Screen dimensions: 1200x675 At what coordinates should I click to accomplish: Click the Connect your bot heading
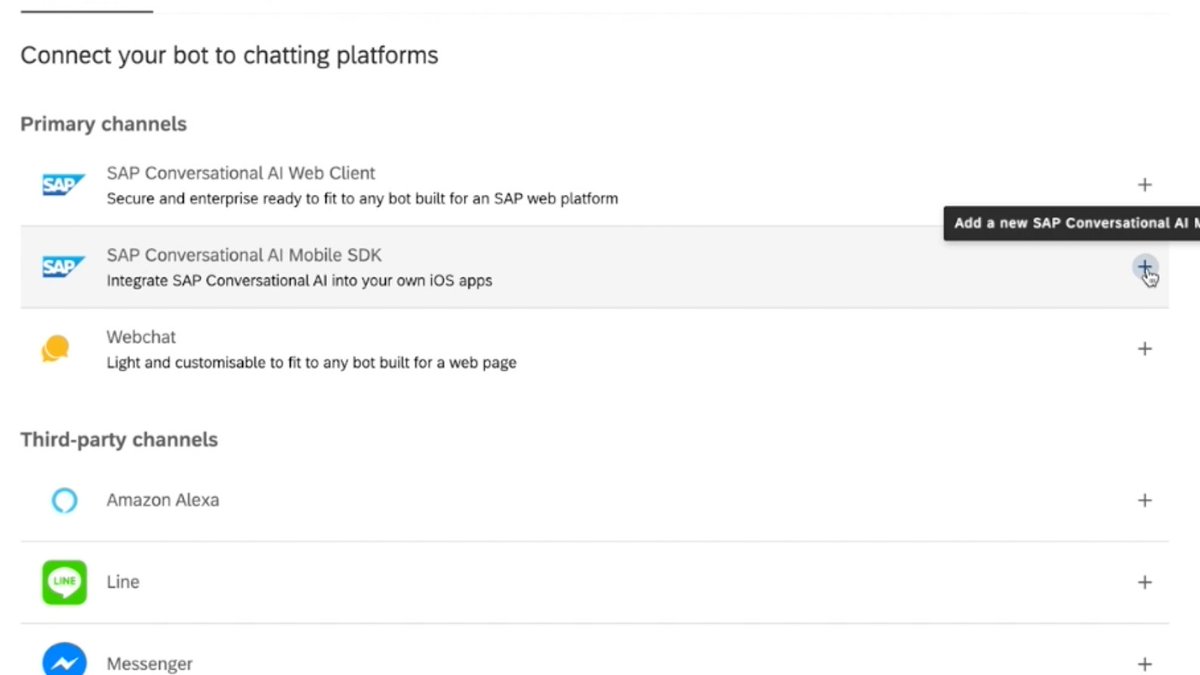coord(229,55)
